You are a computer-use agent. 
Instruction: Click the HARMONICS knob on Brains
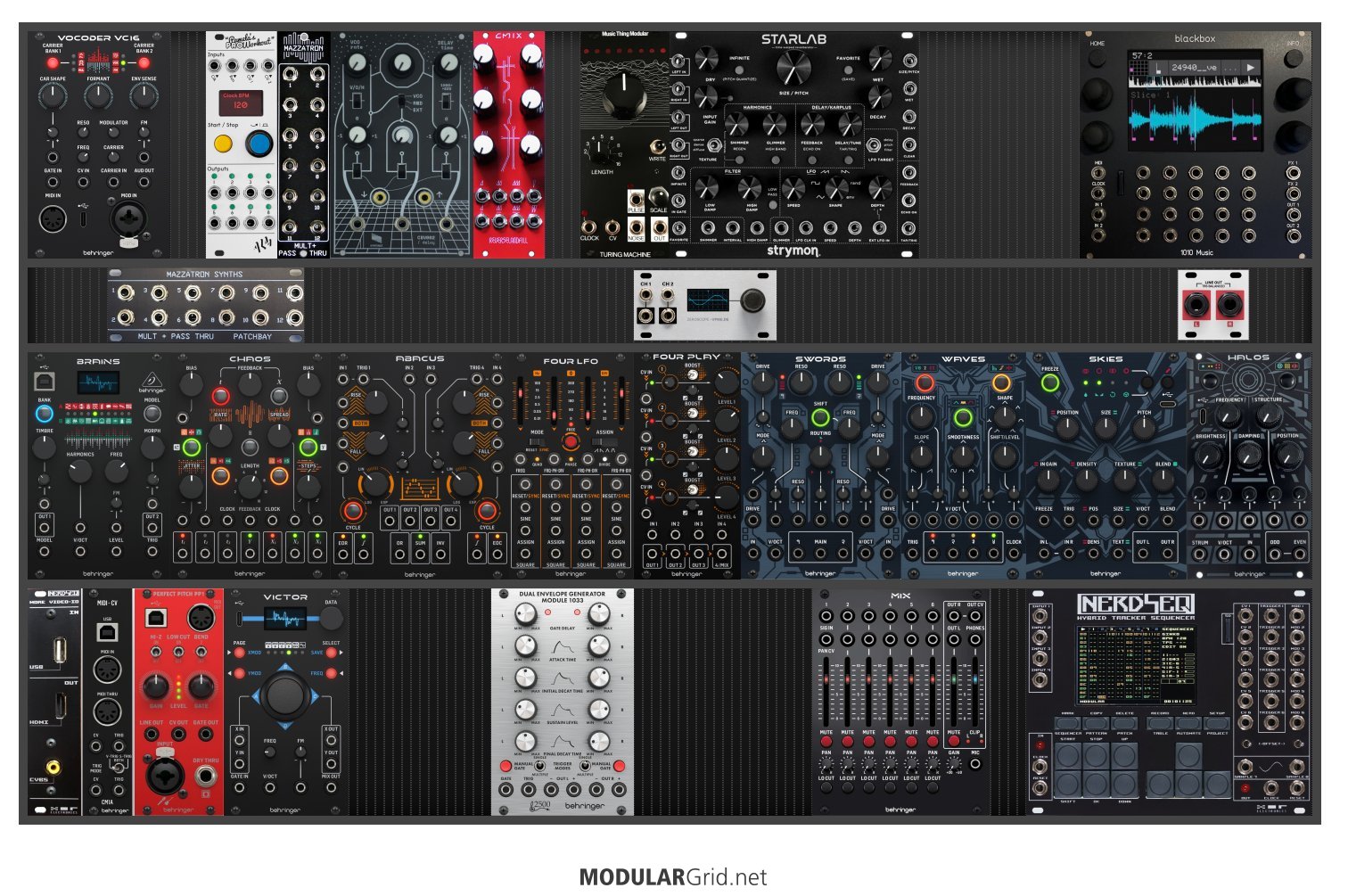pyautogui.click(x=80, y=471)
